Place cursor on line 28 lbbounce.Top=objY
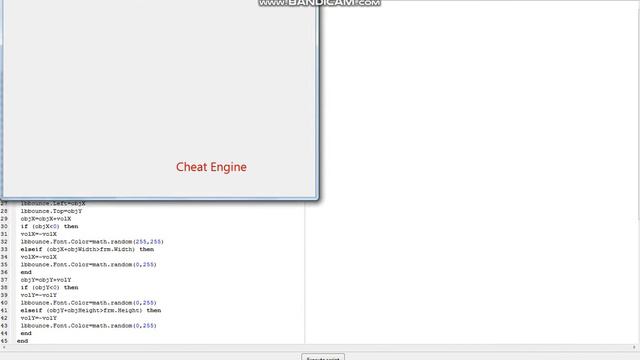Screen dimensions: 640x360 (x=51, y=211)
